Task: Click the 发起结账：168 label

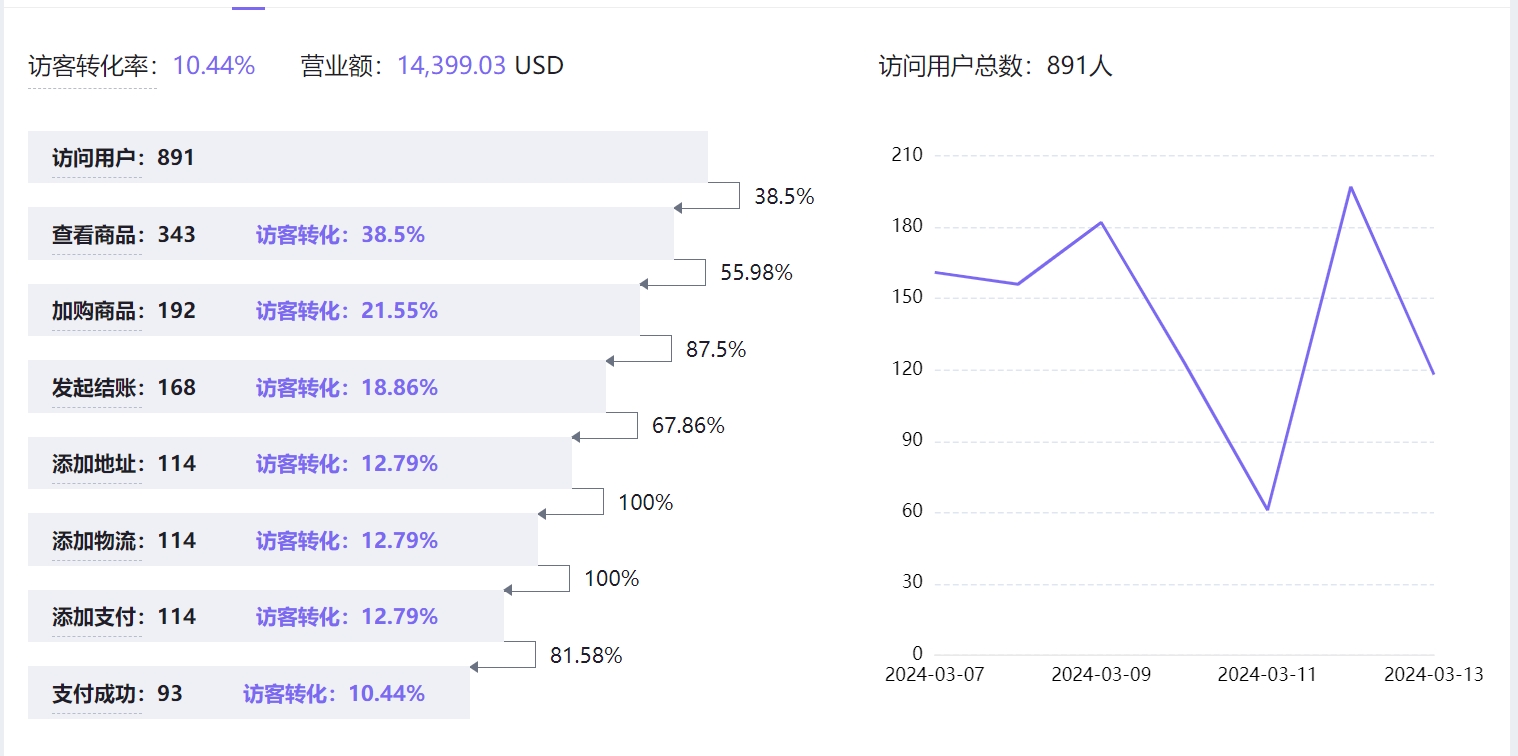Action: 124,388
